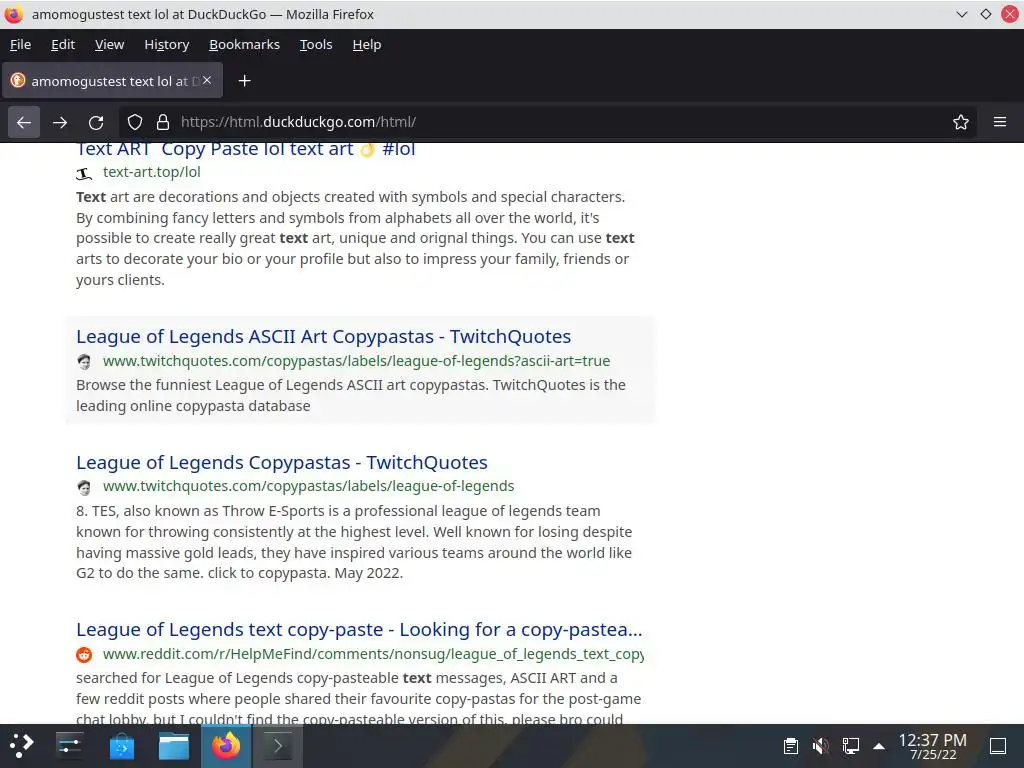Open System Settings from the taskbar
1024x768 pixels.
coord(69,746)
